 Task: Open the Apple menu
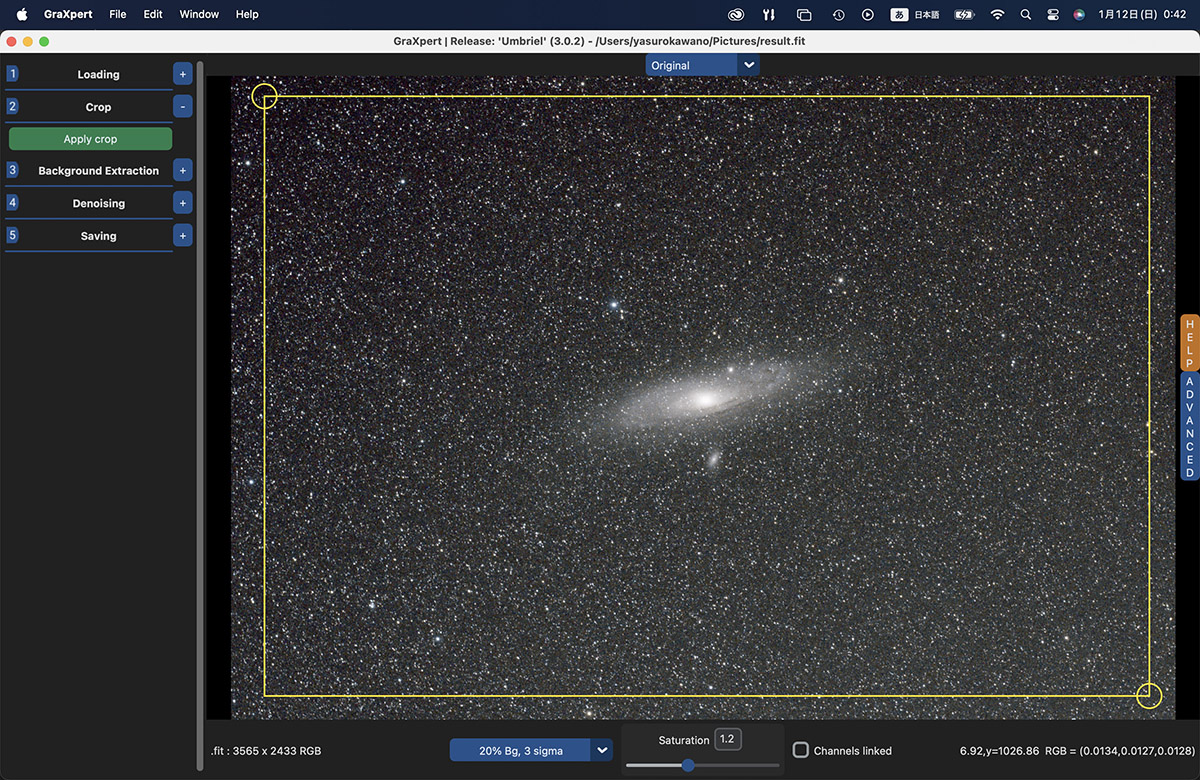tap(21, 14)
